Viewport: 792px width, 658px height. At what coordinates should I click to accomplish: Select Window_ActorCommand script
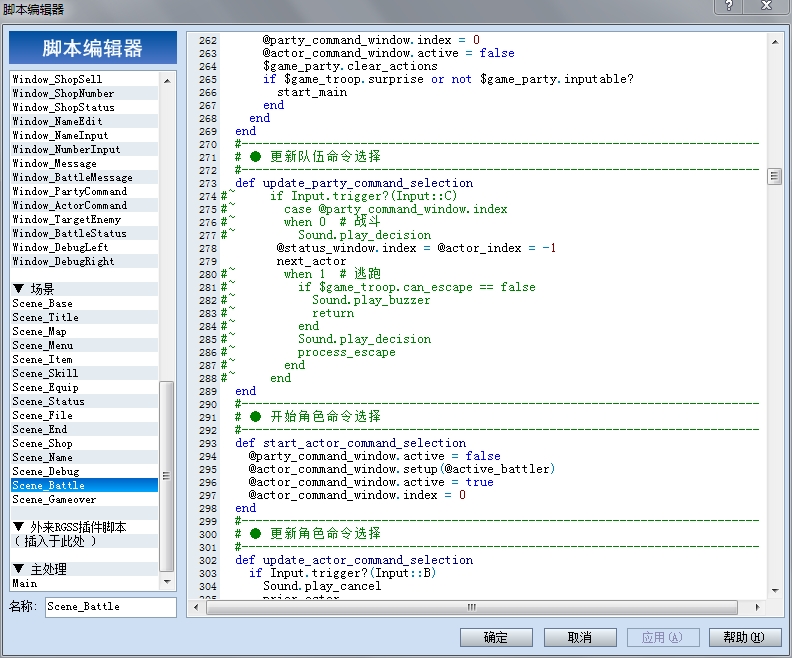pos(84,206)
